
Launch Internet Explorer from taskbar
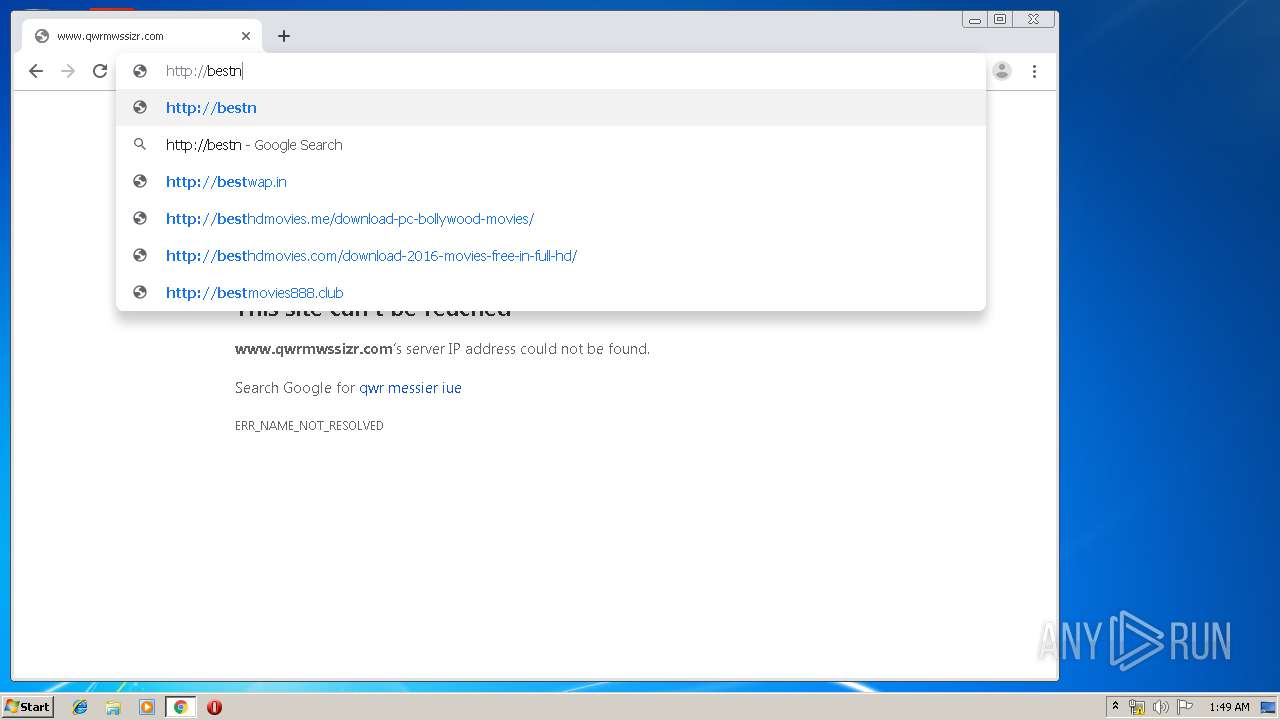click(80, 707)
